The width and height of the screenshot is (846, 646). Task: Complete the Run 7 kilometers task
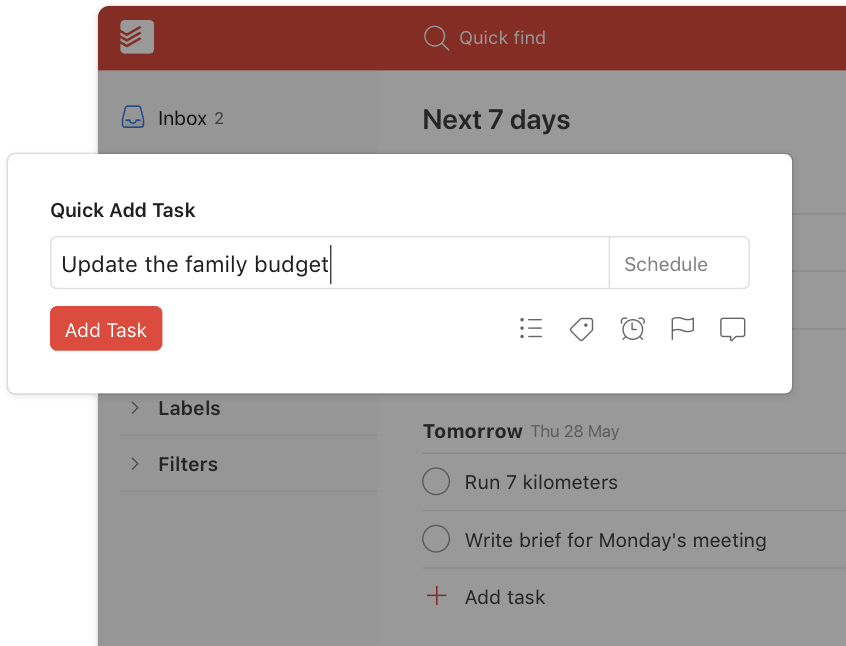tap(436, 481)
